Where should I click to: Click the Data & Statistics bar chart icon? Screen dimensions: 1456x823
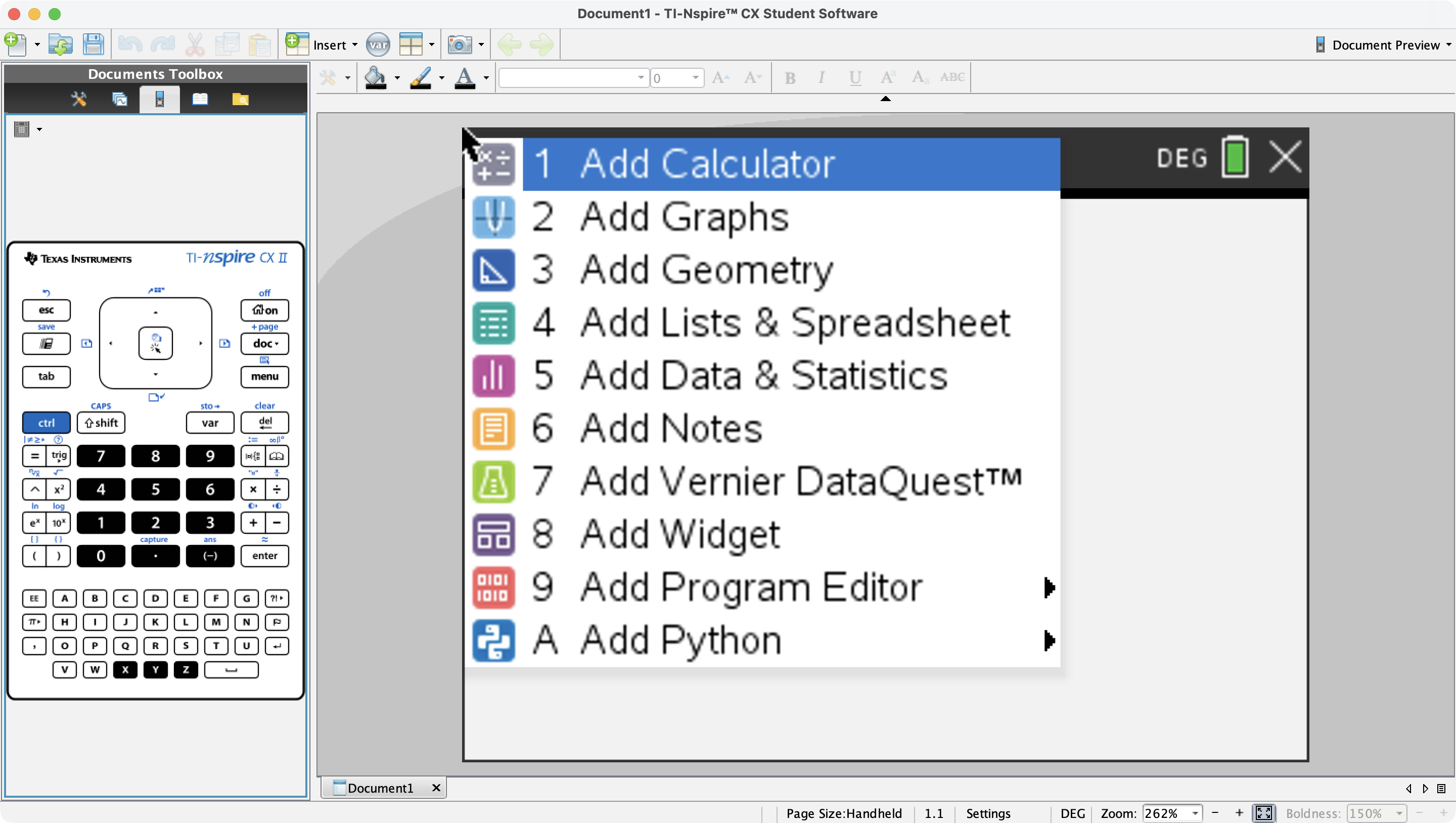point(493,375)
